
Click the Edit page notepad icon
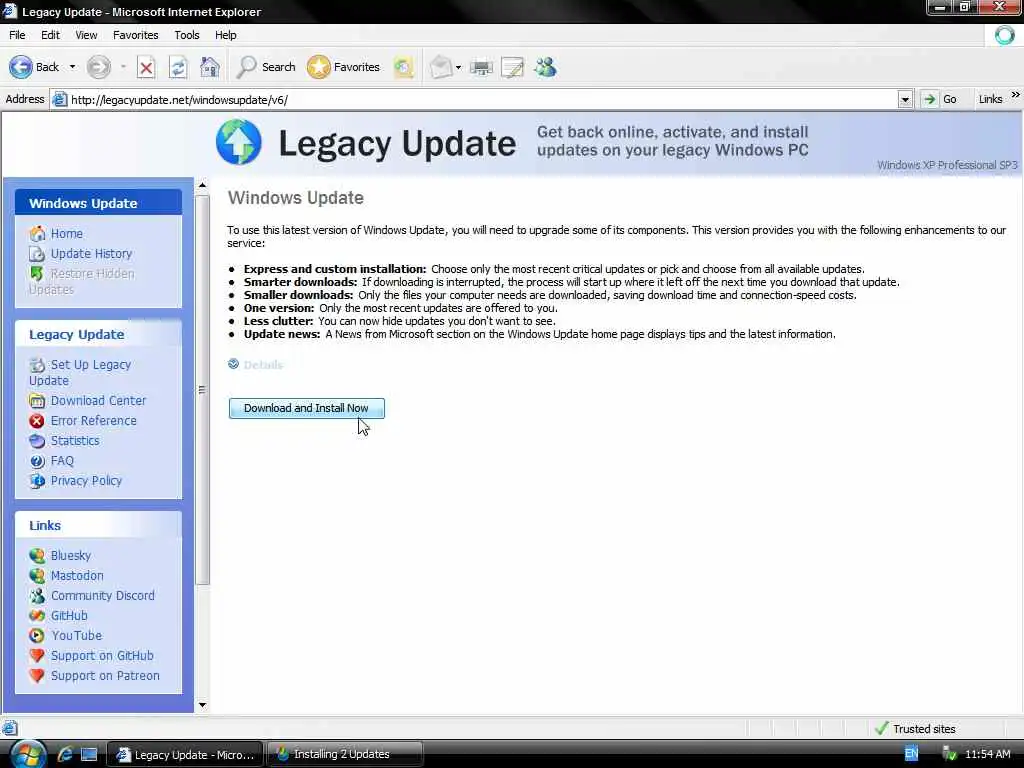pos(513,67)
